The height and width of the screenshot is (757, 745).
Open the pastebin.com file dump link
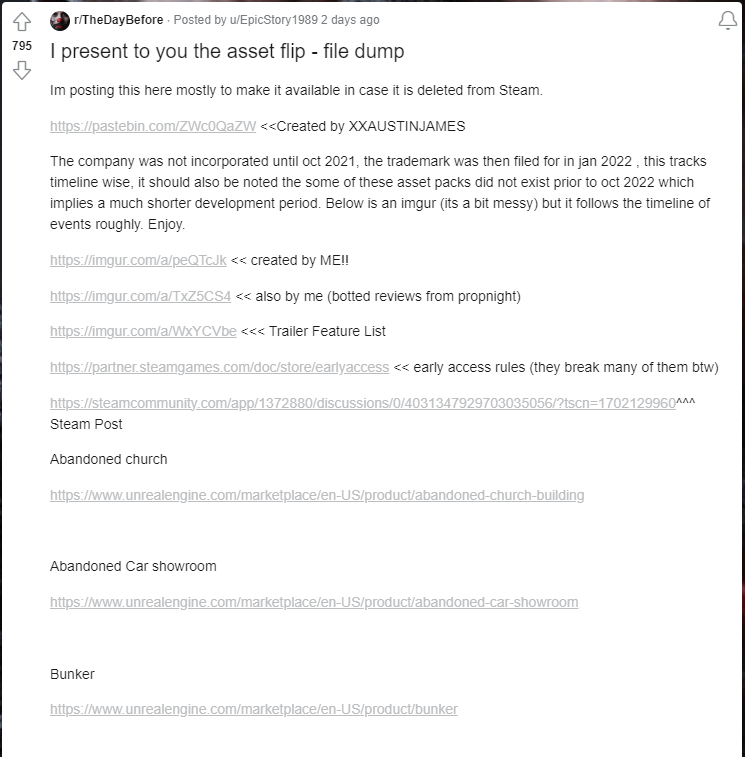(153, 126)
